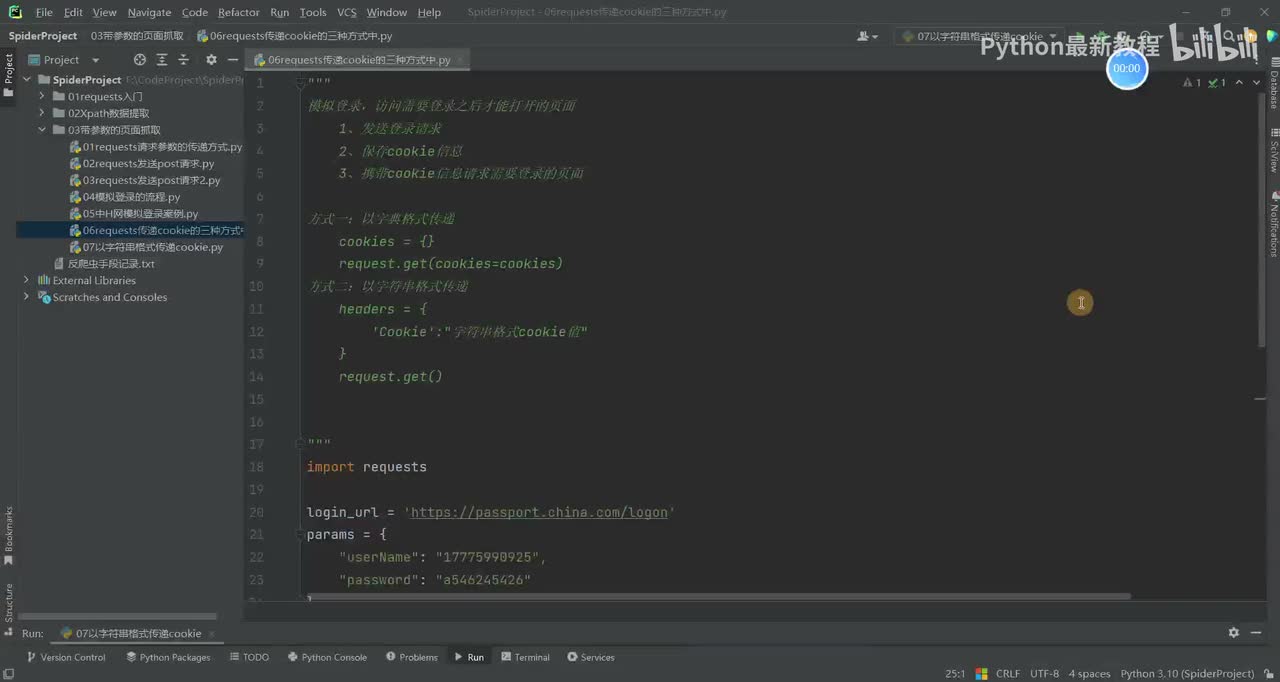
Task: Go to previous highlighted error arrow
Action: tap(1239, 83)
